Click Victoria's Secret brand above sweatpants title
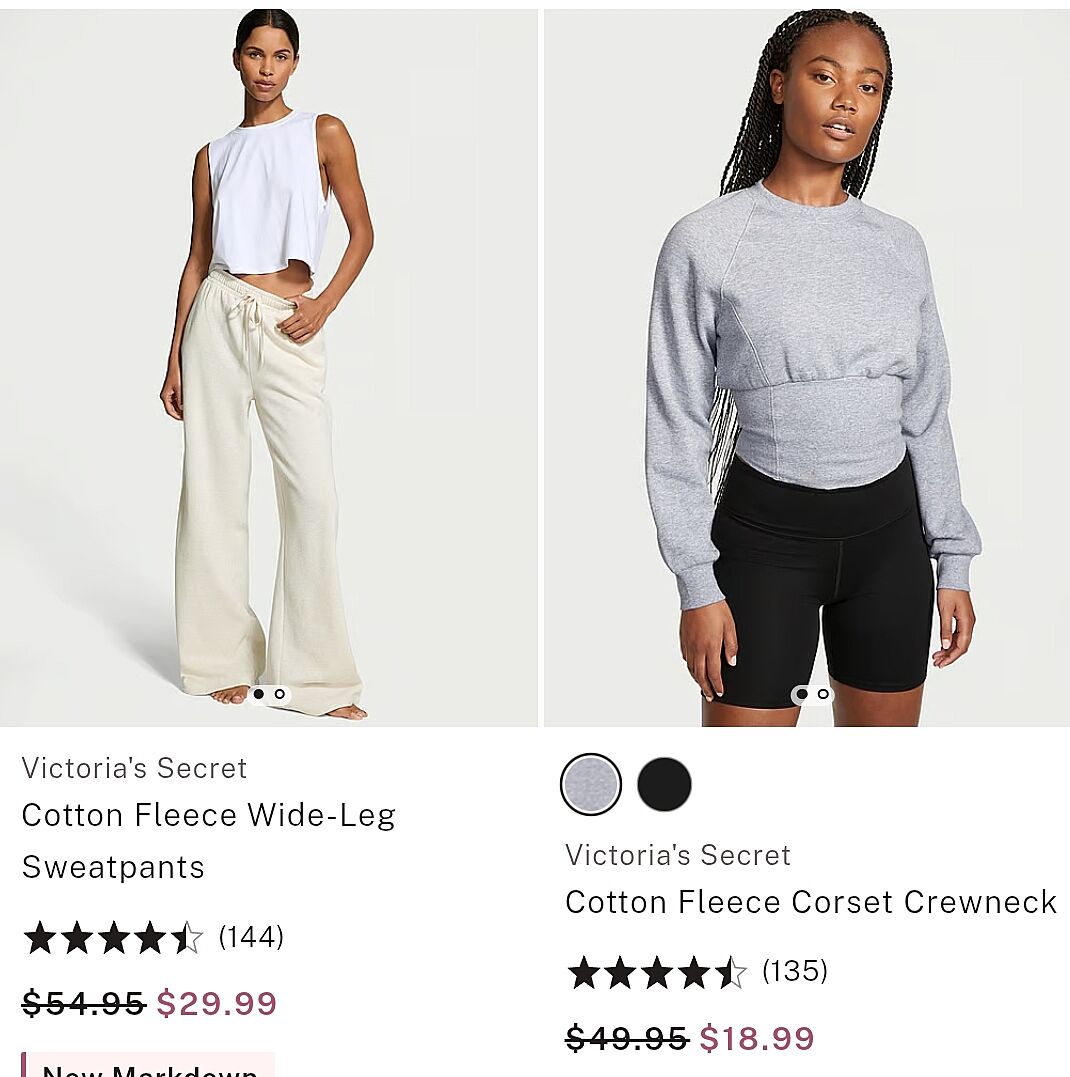The height and width of the screenshot is (1077, 1070). (134, 768)
